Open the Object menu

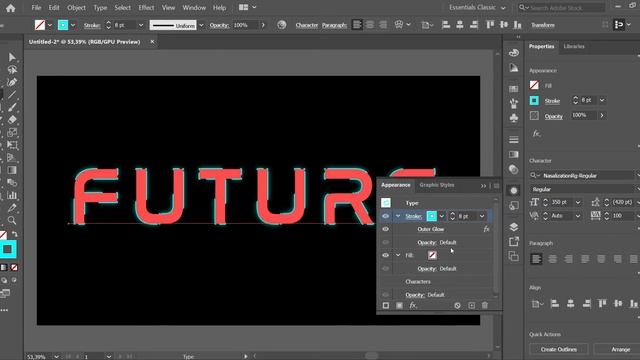[76, 8]
